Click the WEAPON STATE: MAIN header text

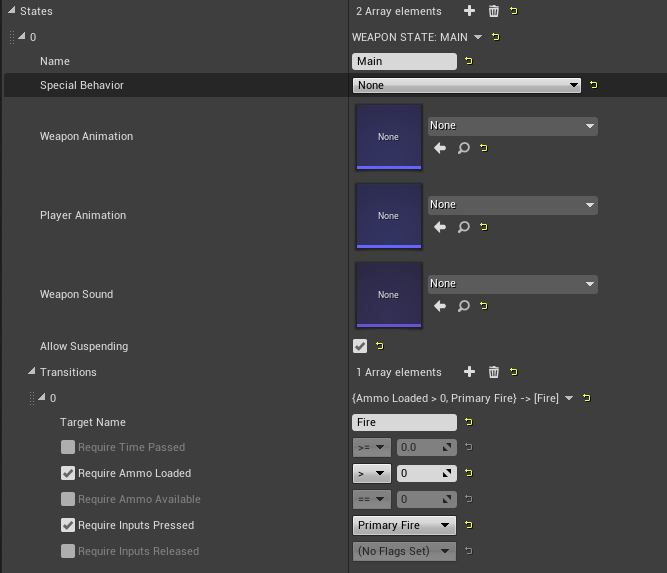(410, 37)
